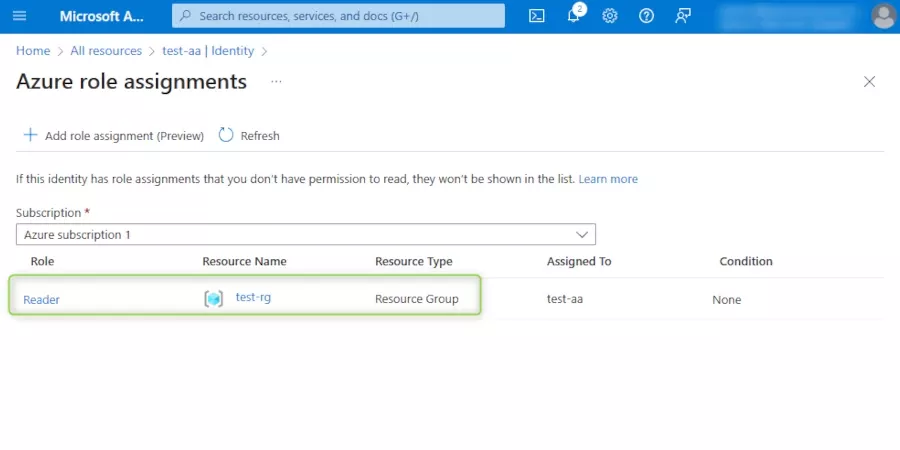Screen dimensions: 900x450
Task: Click Add role assignment (Preview)
Action: [x=114, y=136]
